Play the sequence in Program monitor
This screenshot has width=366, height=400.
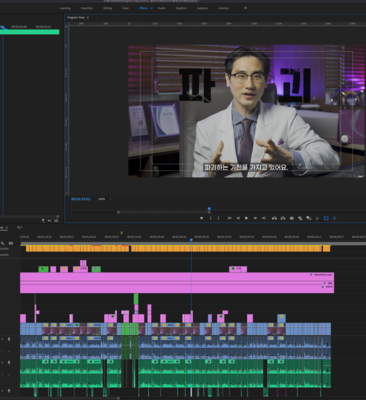pyautogui.click(x=246, y=218)
